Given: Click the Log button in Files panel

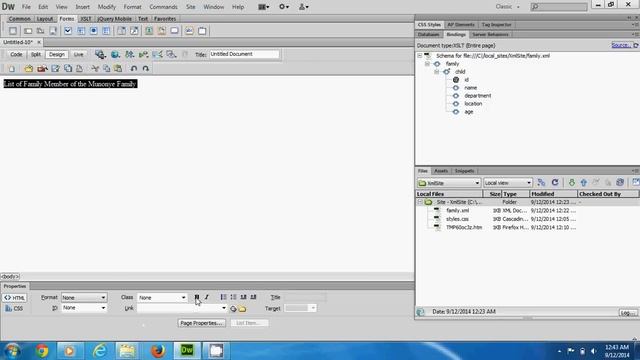Looking at the screenshot, I should (628, 313).
